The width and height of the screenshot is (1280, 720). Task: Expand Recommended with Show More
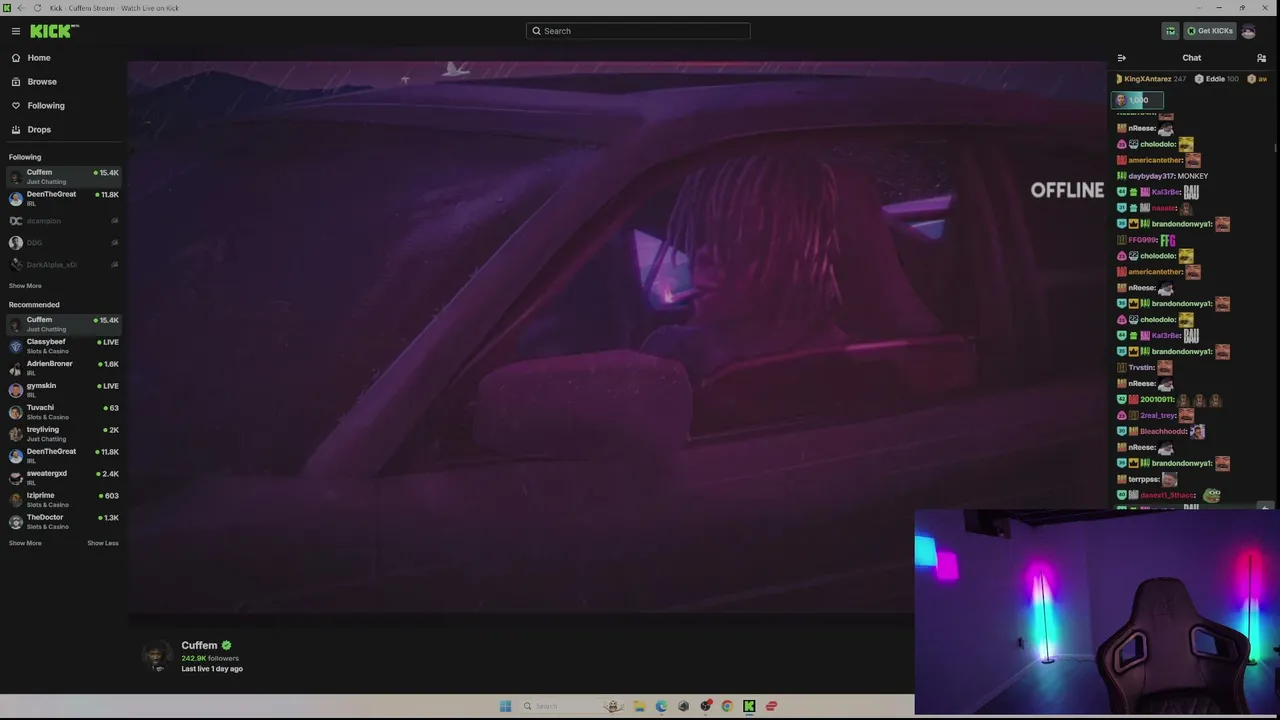(25, 543)
